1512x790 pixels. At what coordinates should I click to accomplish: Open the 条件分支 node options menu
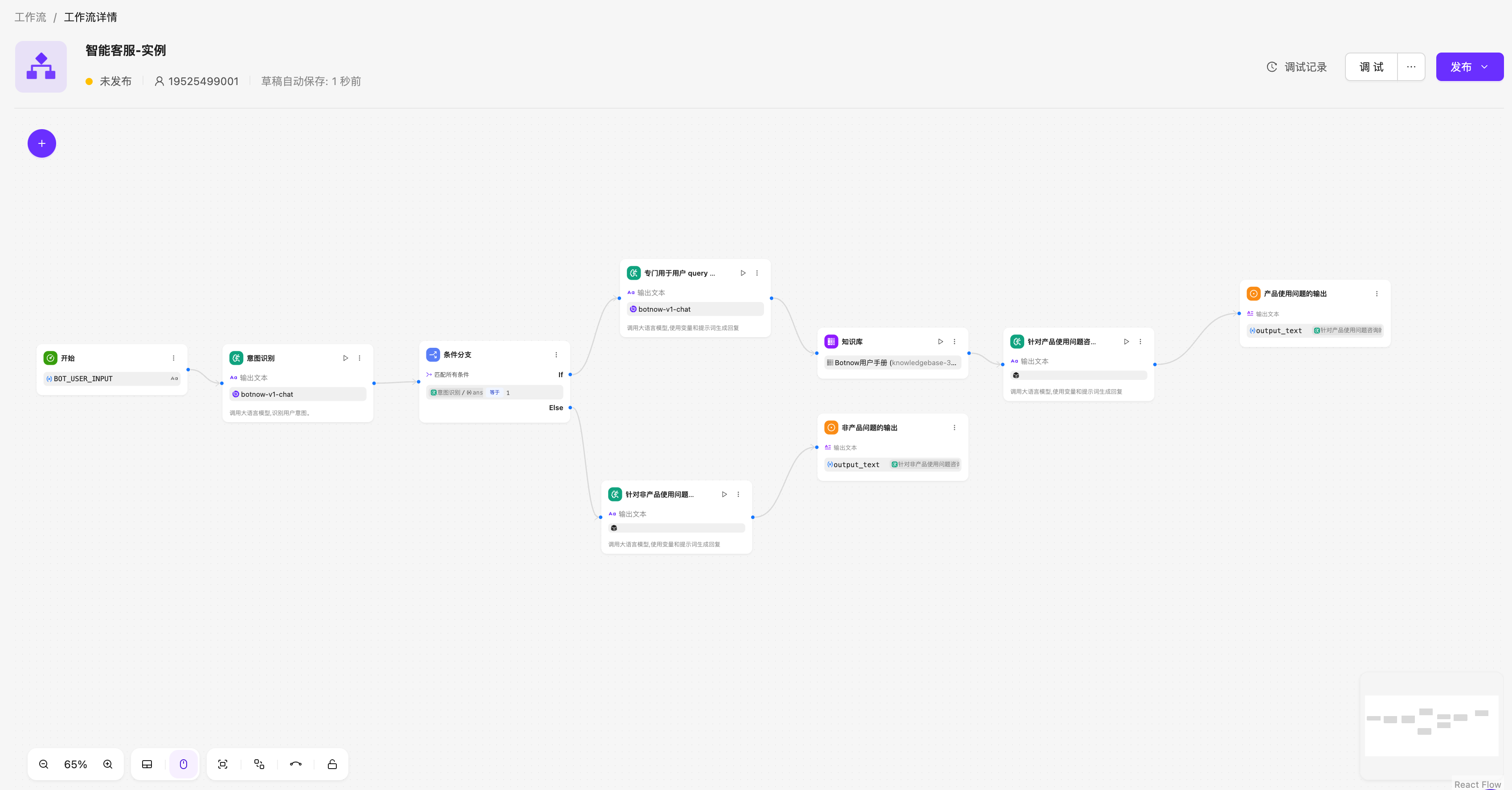(556, 354)
